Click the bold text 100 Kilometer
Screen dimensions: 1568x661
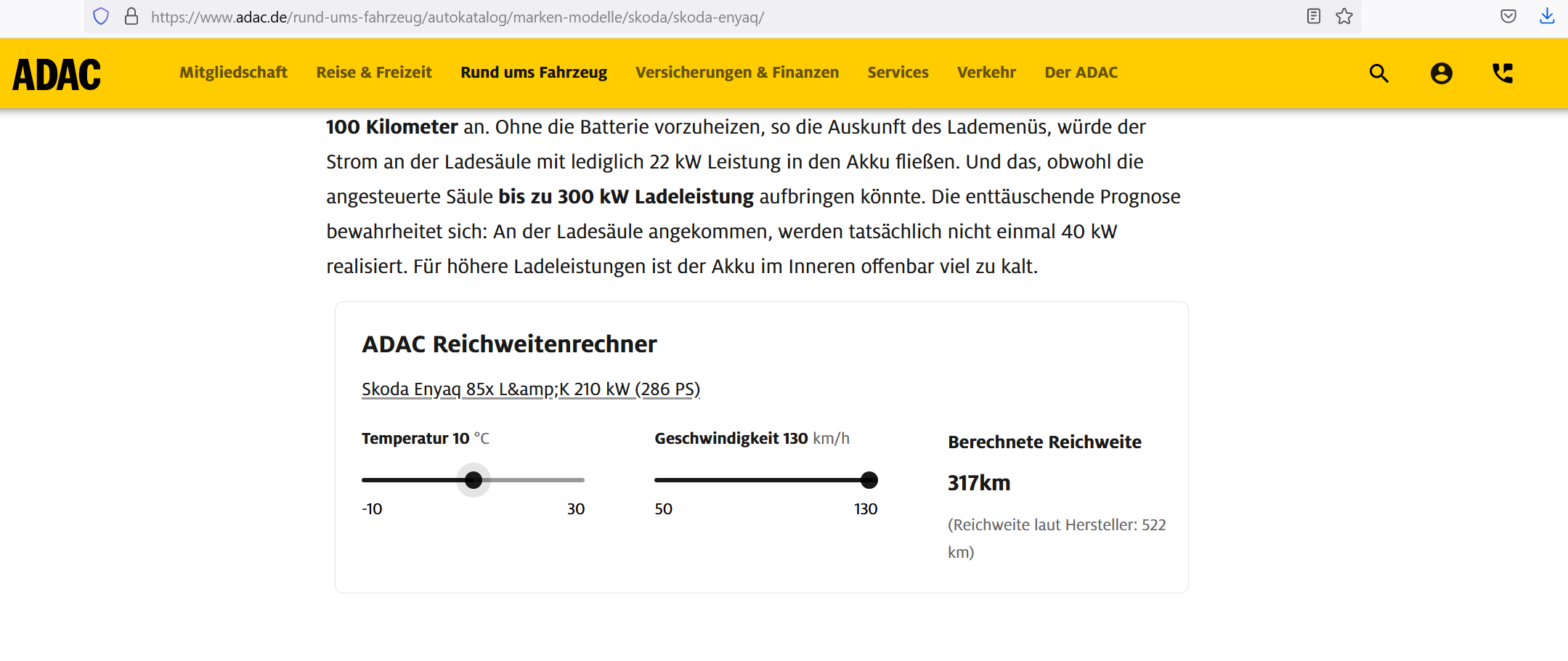point(392,127)
